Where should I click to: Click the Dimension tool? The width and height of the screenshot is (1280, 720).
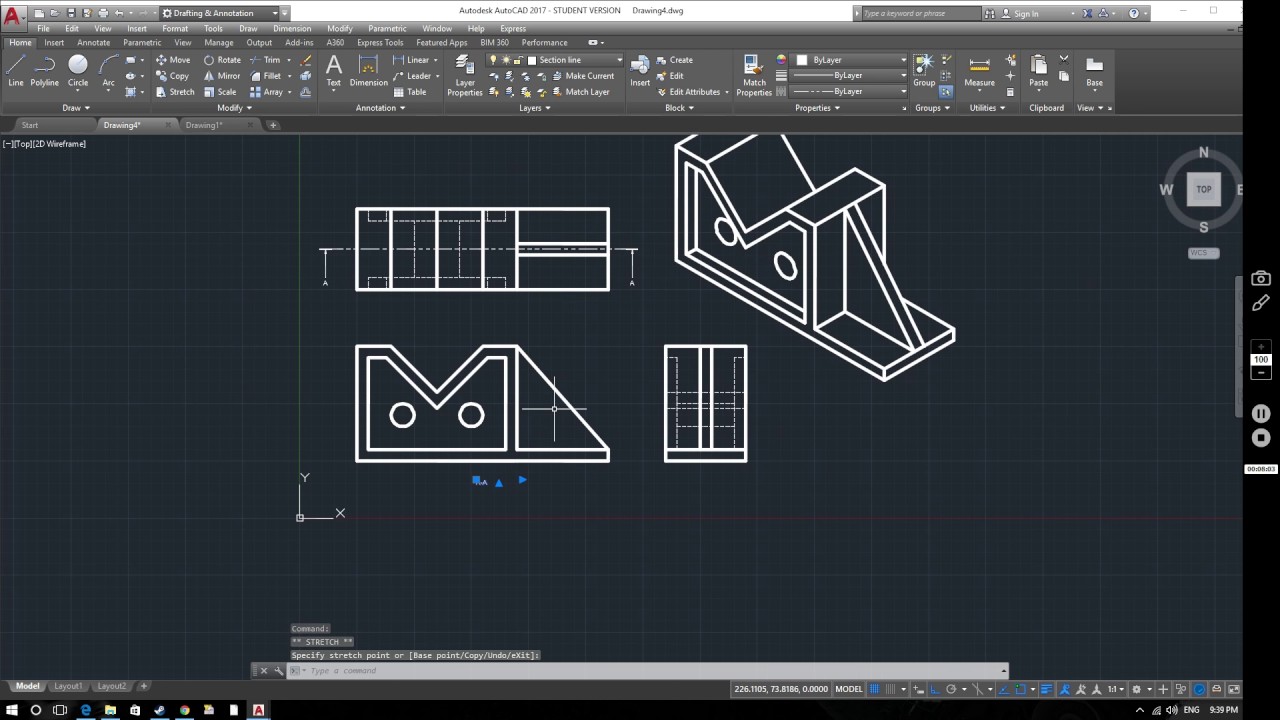[x=368, y=71]
